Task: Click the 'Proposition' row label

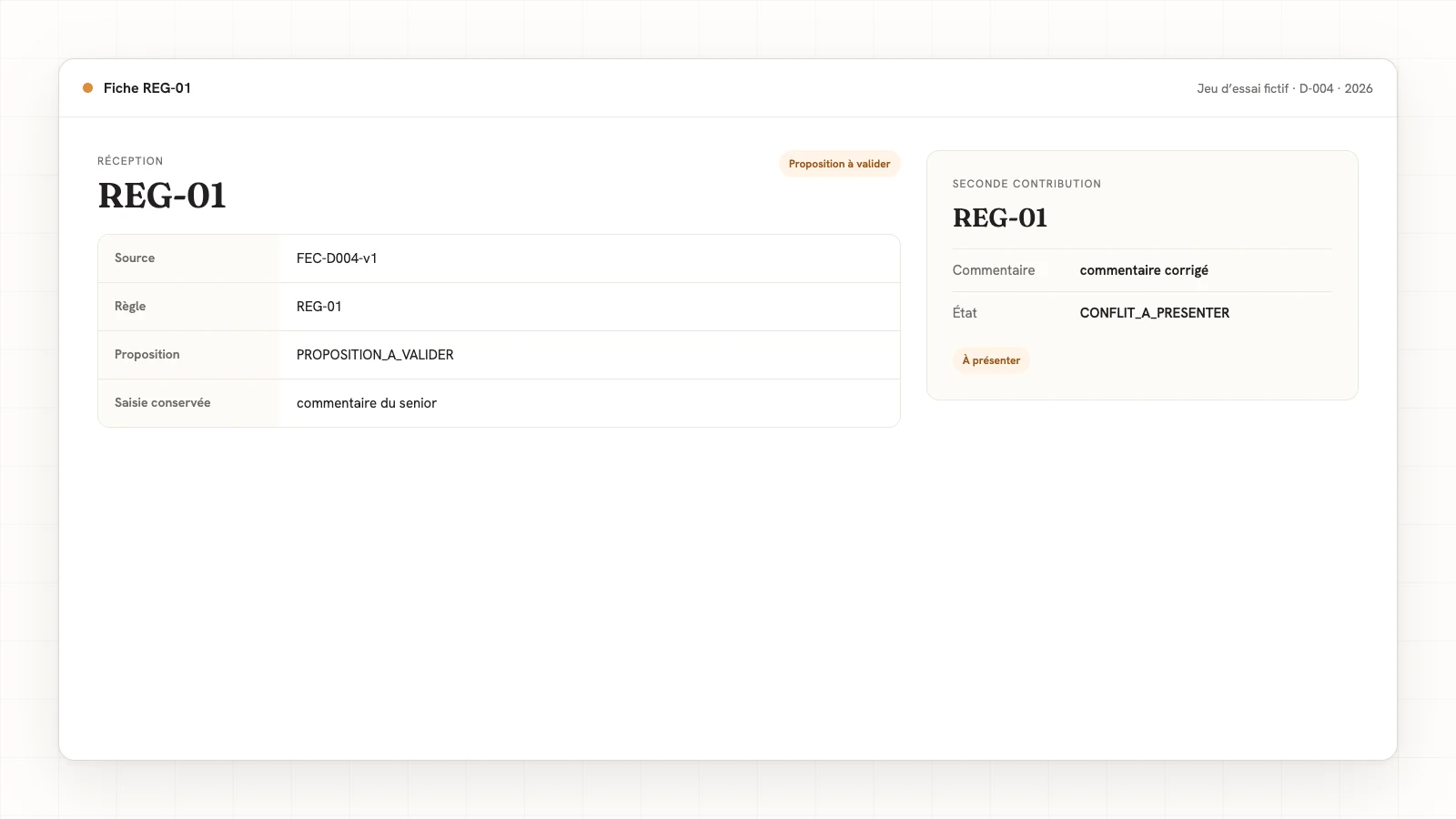Action: (x=147, y=355)
